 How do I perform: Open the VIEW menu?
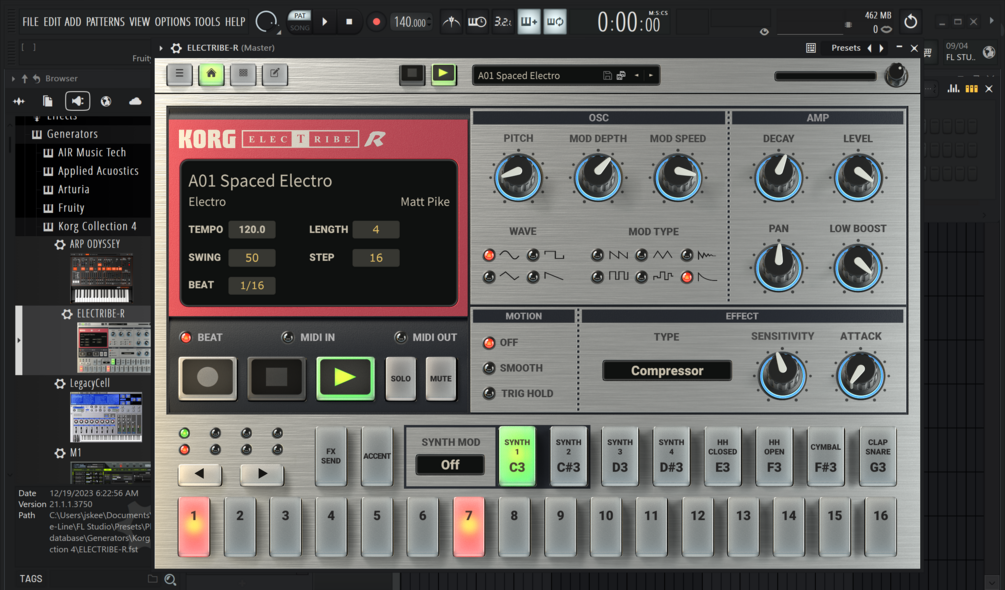pos(140,22)
